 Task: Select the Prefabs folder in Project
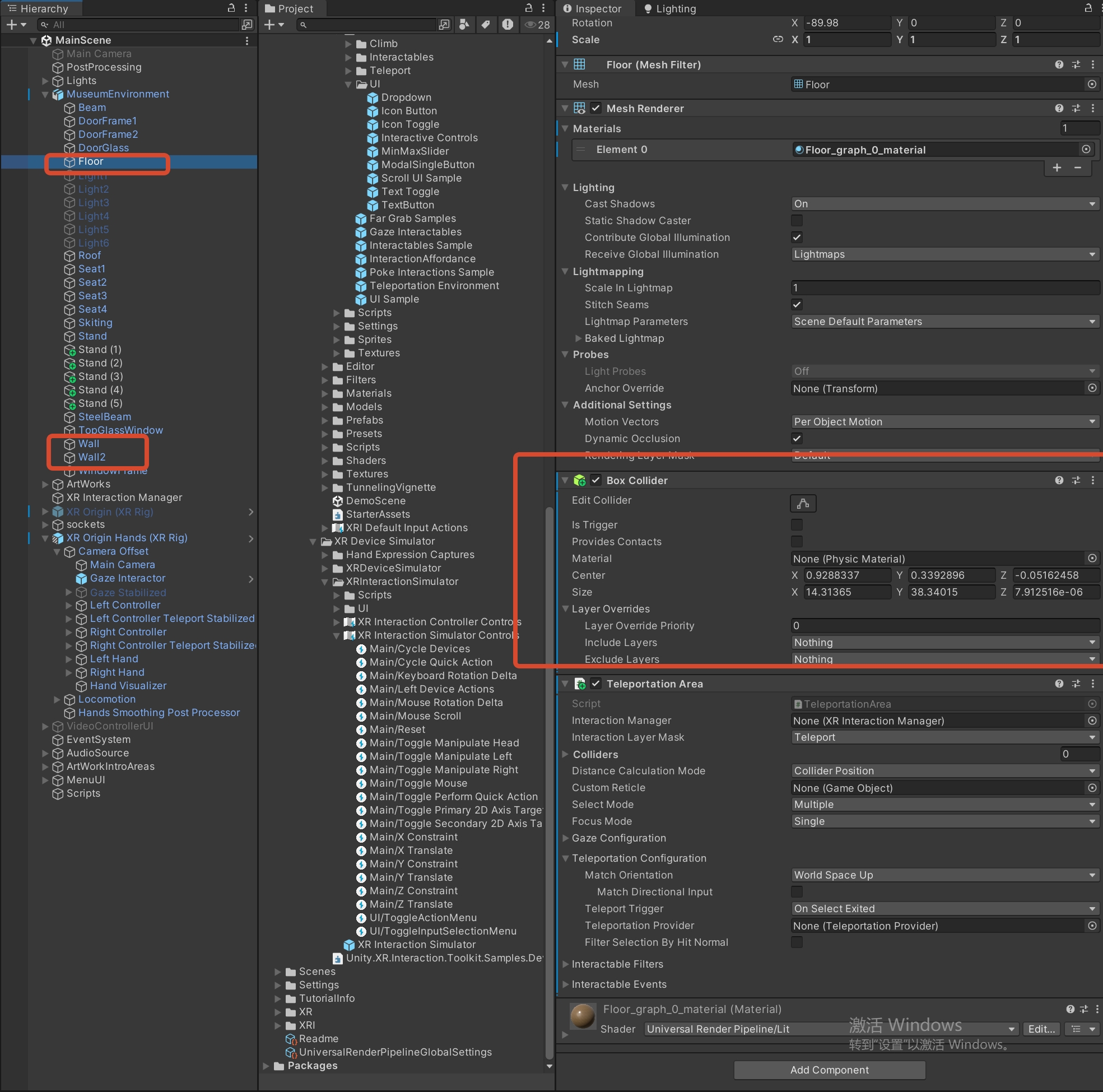pos(364,420)
